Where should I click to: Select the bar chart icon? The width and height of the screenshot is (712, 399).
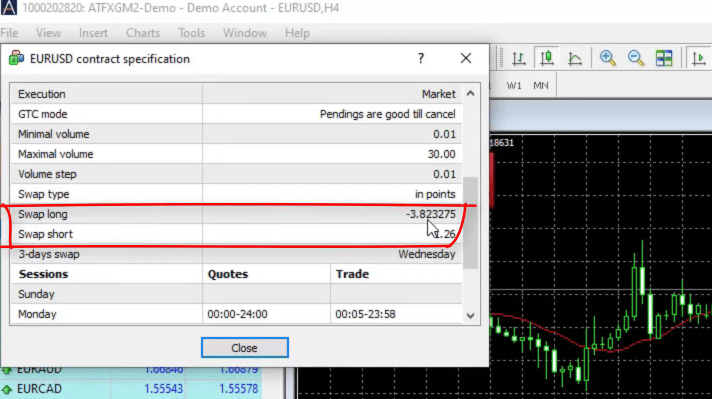[519, 58]
